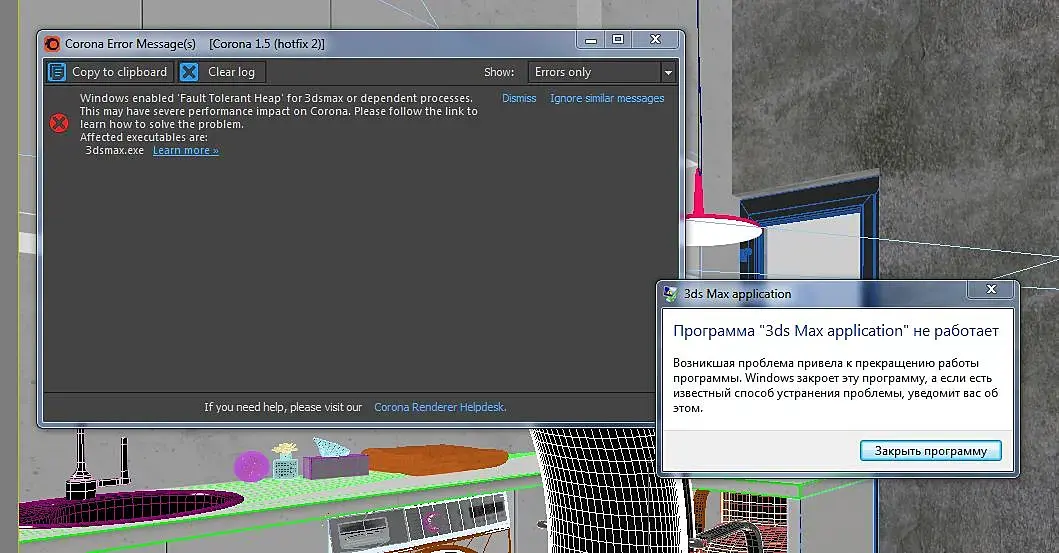The image size is (1059, 553).
Task: Click the 3ds Max application dialog icon
Action: tap(670, 294)
